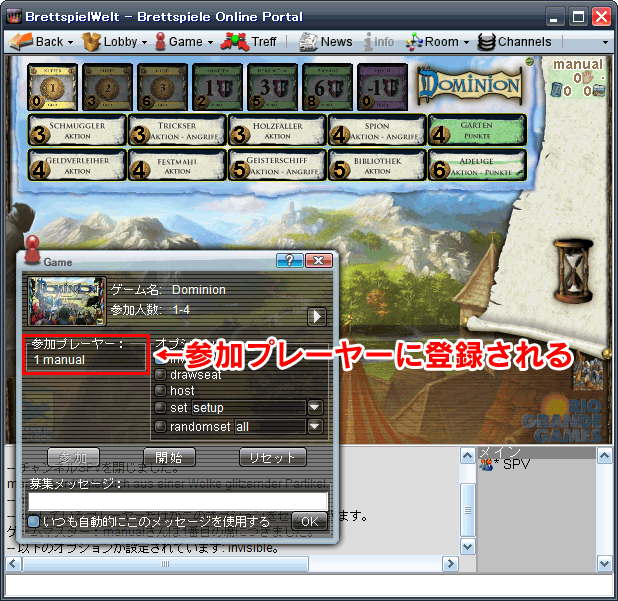The image size is (618, 601).
Task: Click the manual player score panel
Action: point(578,78)
